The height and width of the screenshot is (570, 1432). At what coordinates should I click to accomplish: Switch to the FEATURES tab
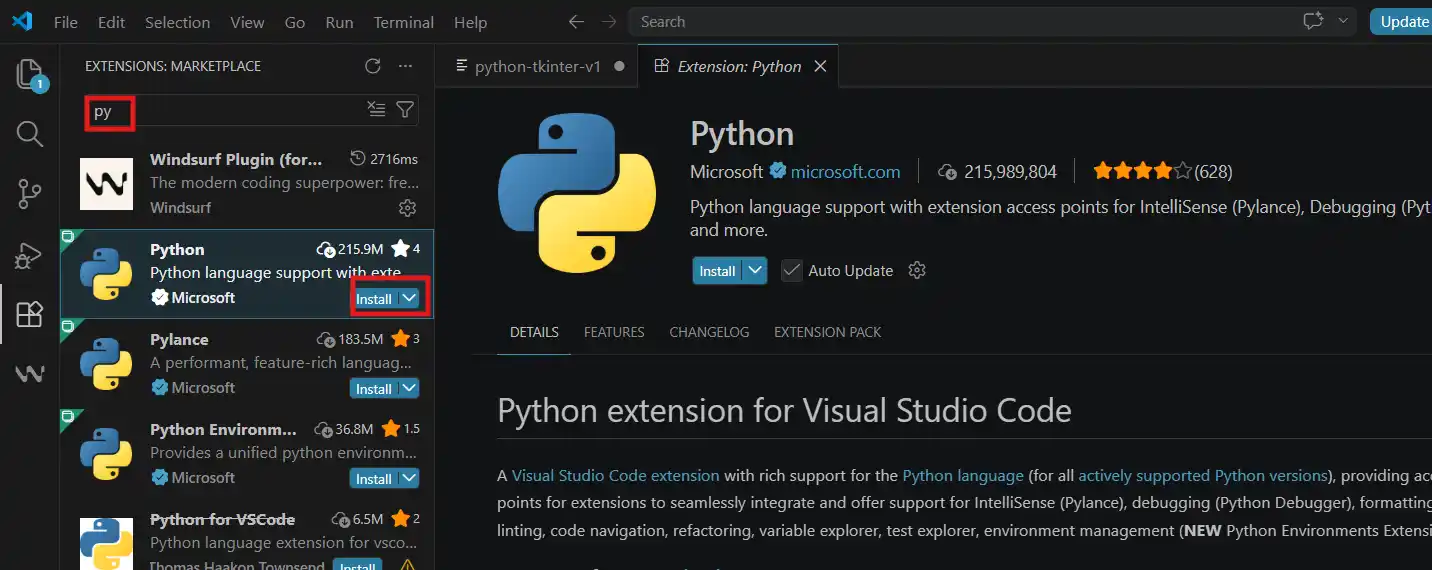614,332
